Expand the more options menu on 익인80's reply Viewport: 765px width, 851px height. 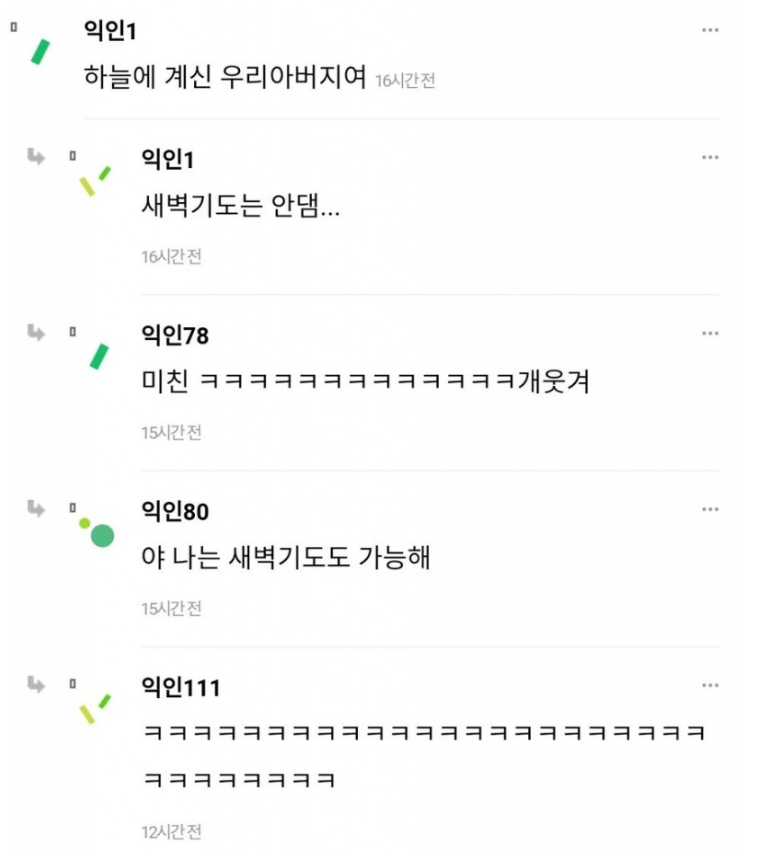[x=710, y=509]
